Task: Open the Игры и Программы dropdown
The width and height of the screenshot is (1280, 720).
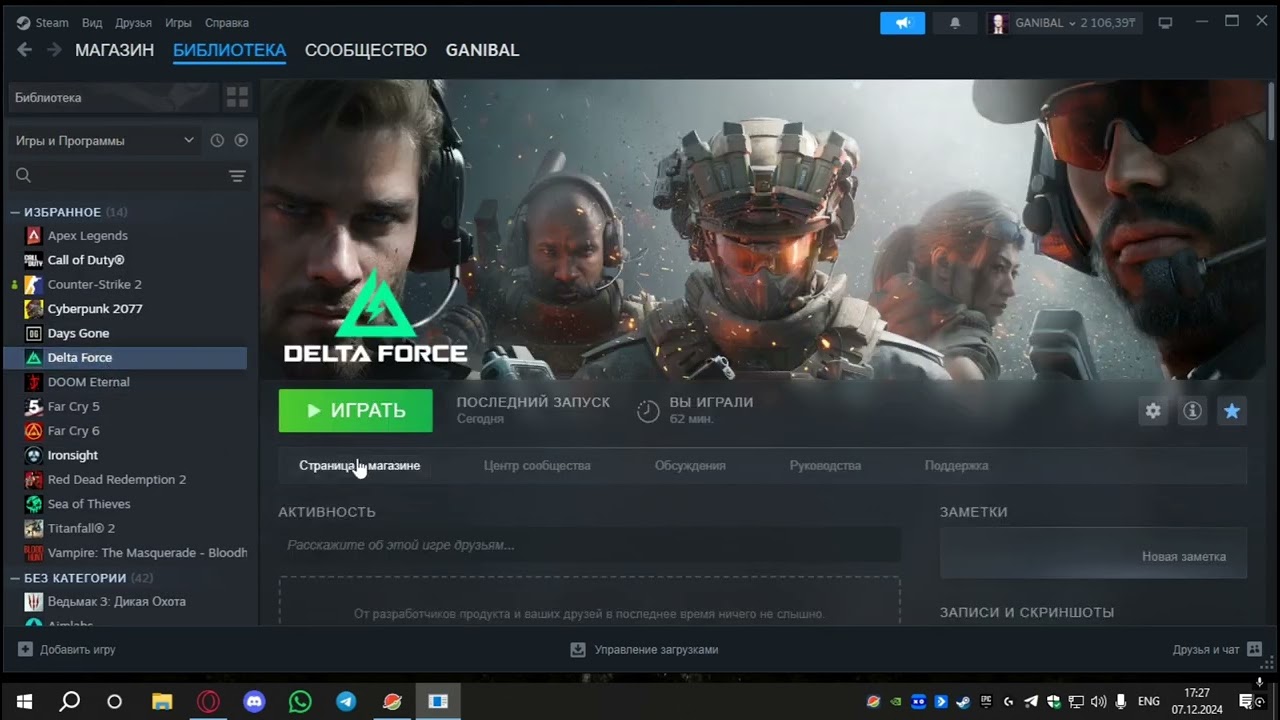Action: 105,141
